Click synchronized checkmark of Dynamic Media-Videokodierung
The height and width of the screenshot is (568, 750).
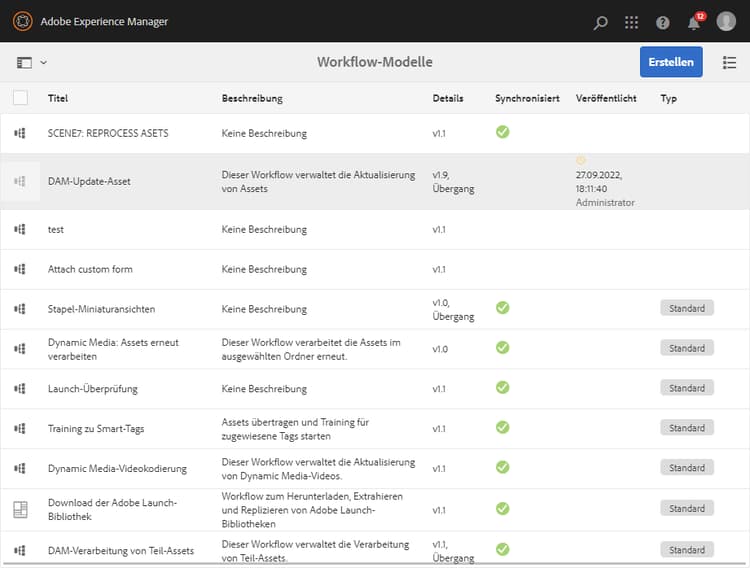pyautogui.click(x=502, y=467)
